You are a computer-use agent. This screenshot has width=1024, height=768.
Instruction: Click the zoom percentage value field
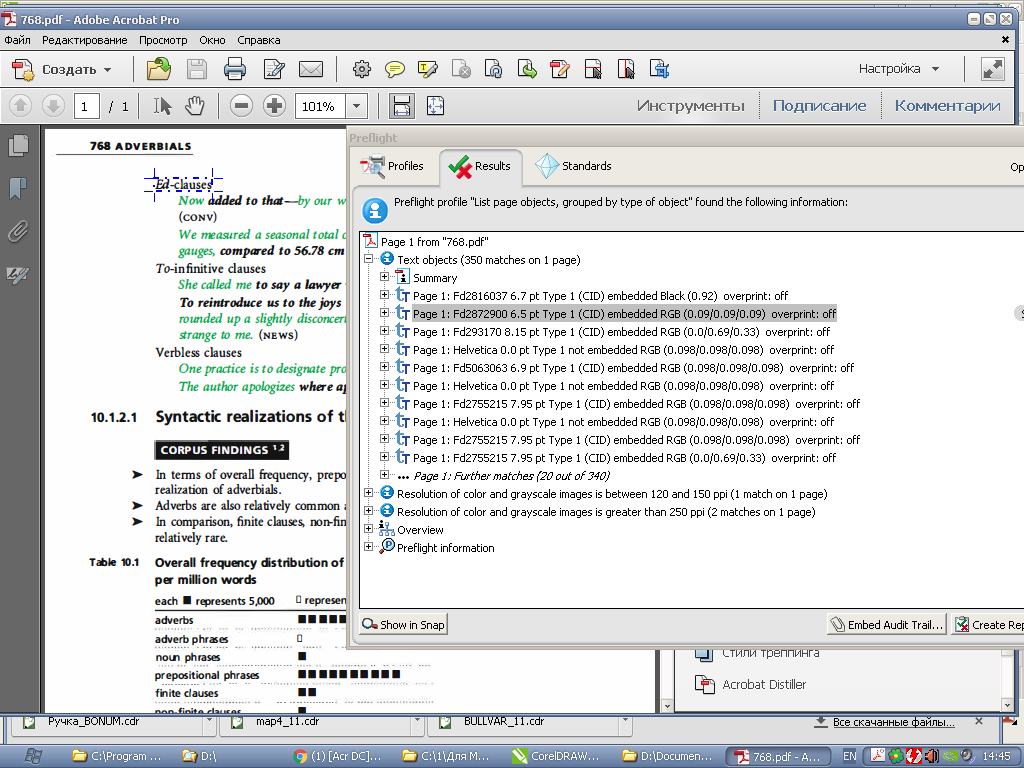pos(320,106)
